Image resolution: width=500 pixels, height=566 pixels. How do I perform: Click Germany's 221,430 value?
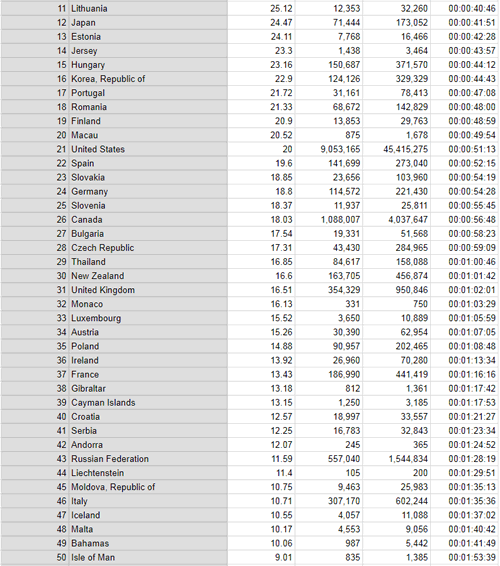(x=397, y=191)
